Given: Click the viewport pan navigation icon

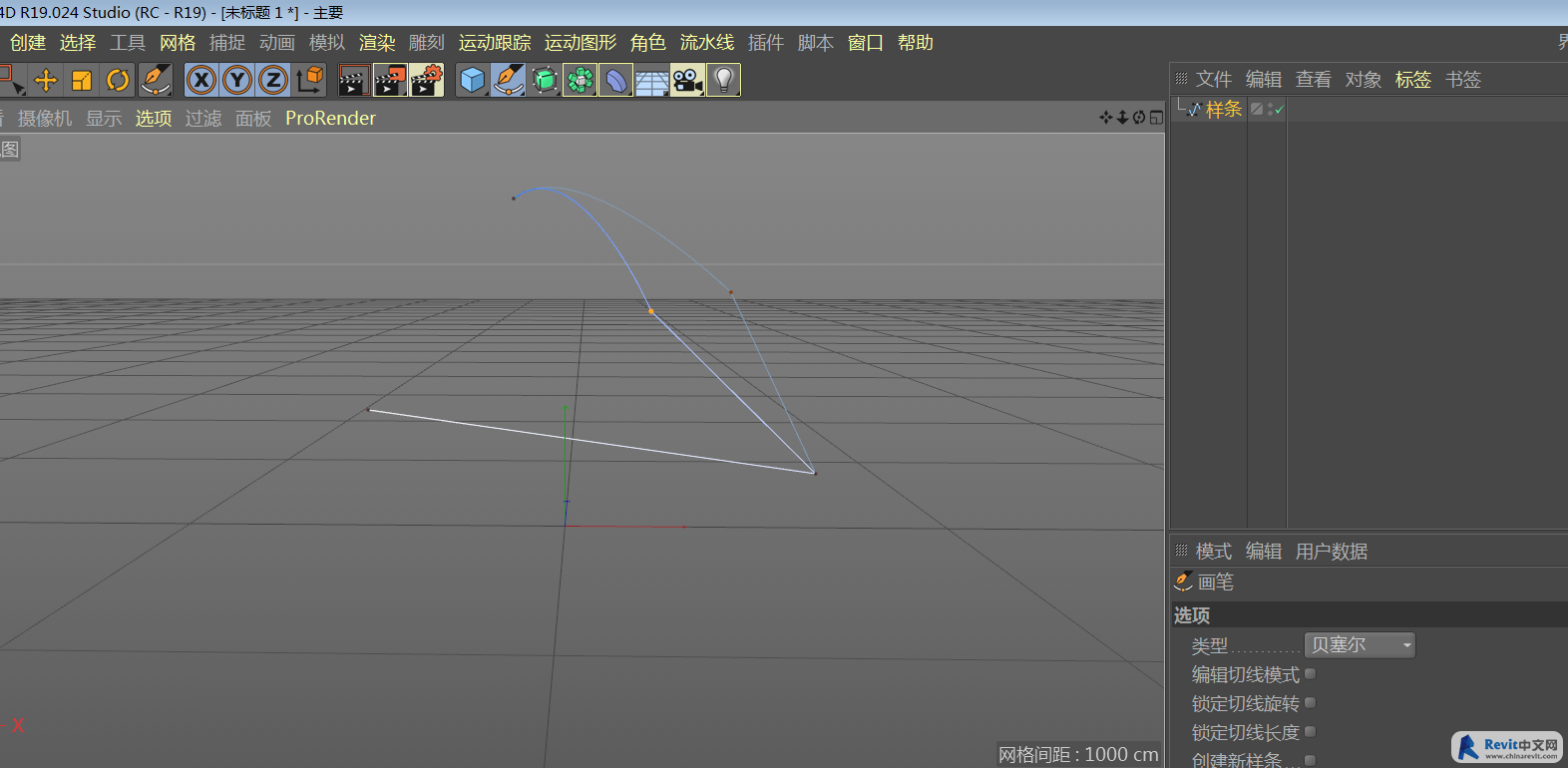Looking at the screenshot, I should pos(1105,118).
